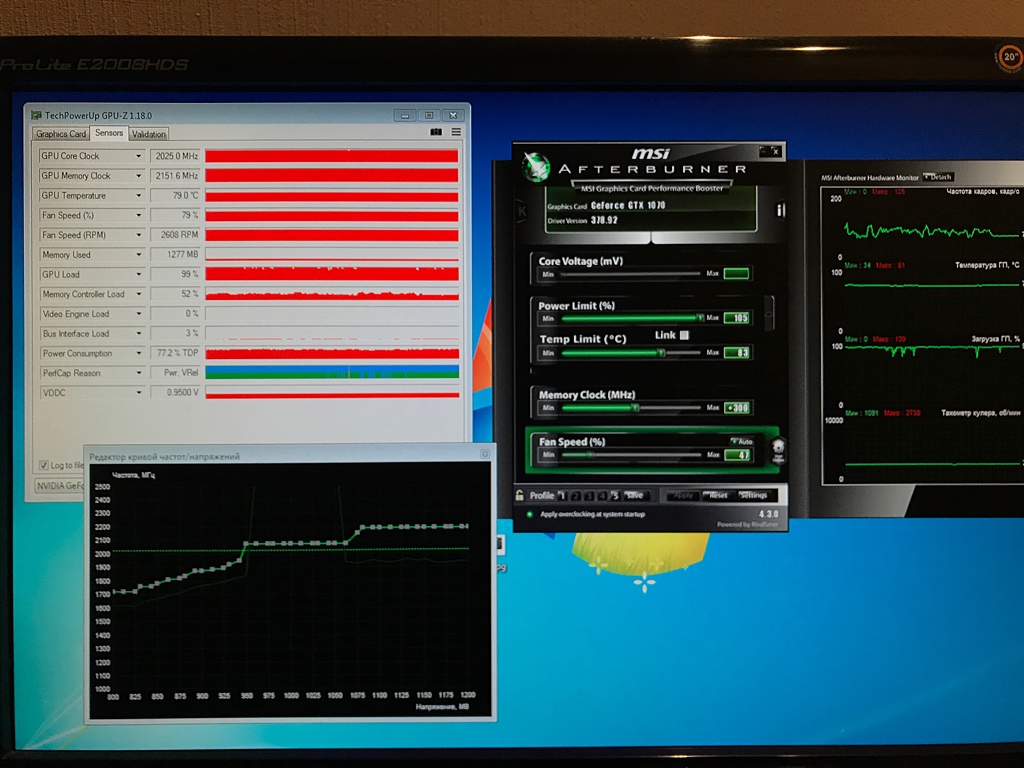The image size is (1024, 768).
Task: Select Afterburner profile slot 5
Action: pyautogui.click(x=615, y=496)
